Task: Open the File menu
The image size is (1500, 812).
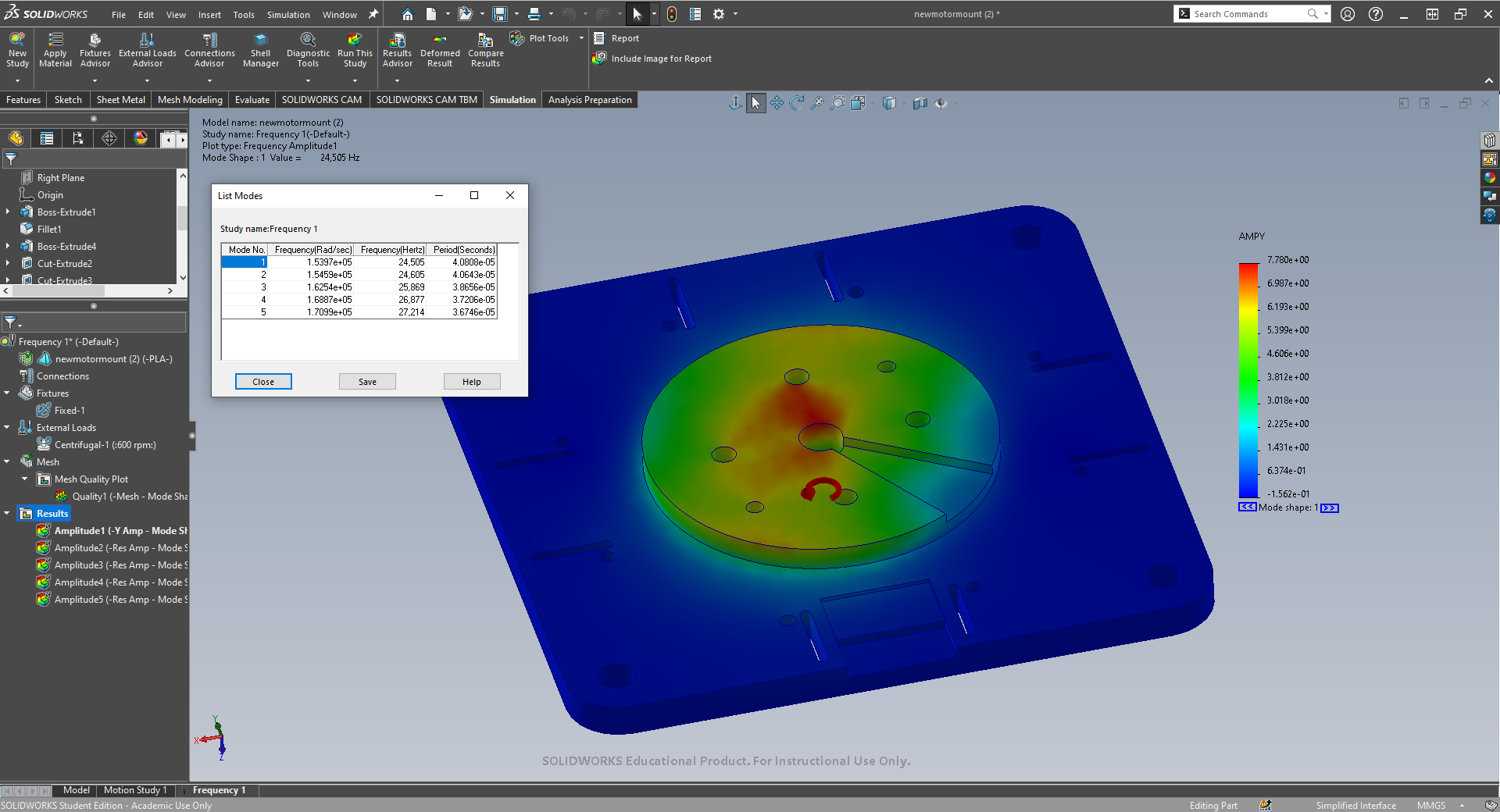Action: tap(119, 15)
